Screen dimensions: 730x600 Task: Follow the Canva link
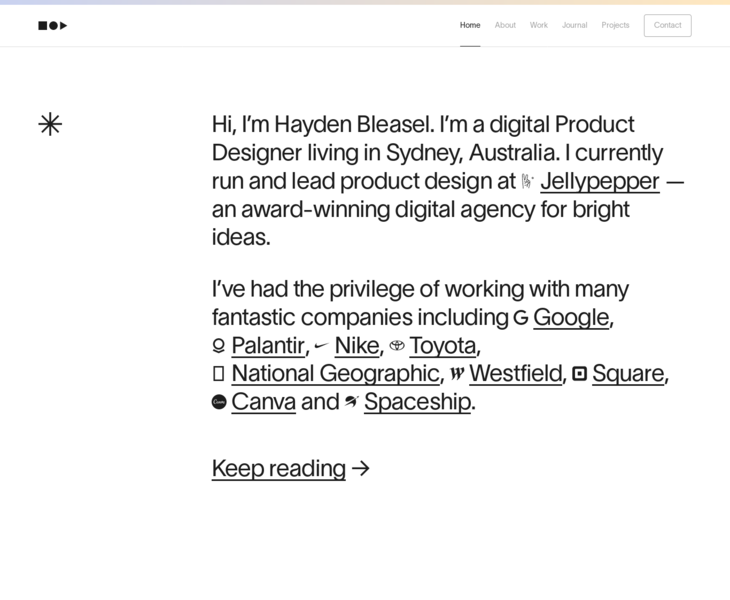(264, 402)
